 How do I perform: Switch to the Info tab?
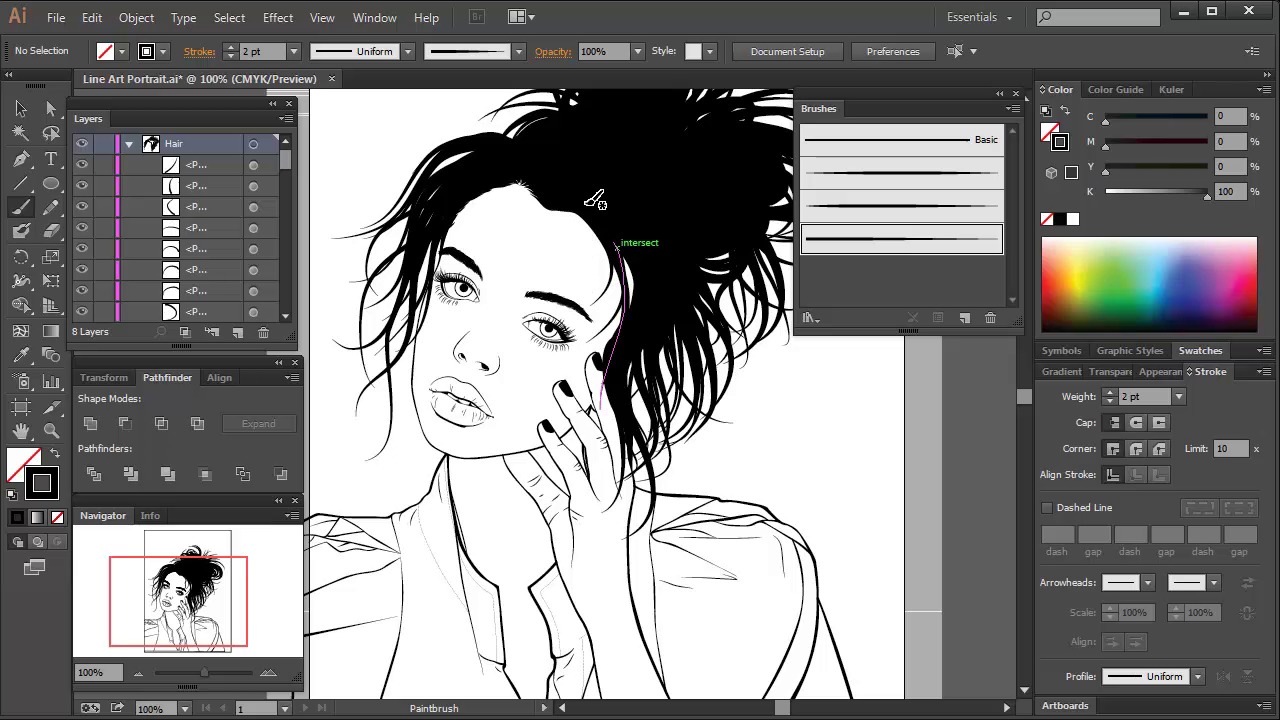[150, 516]
